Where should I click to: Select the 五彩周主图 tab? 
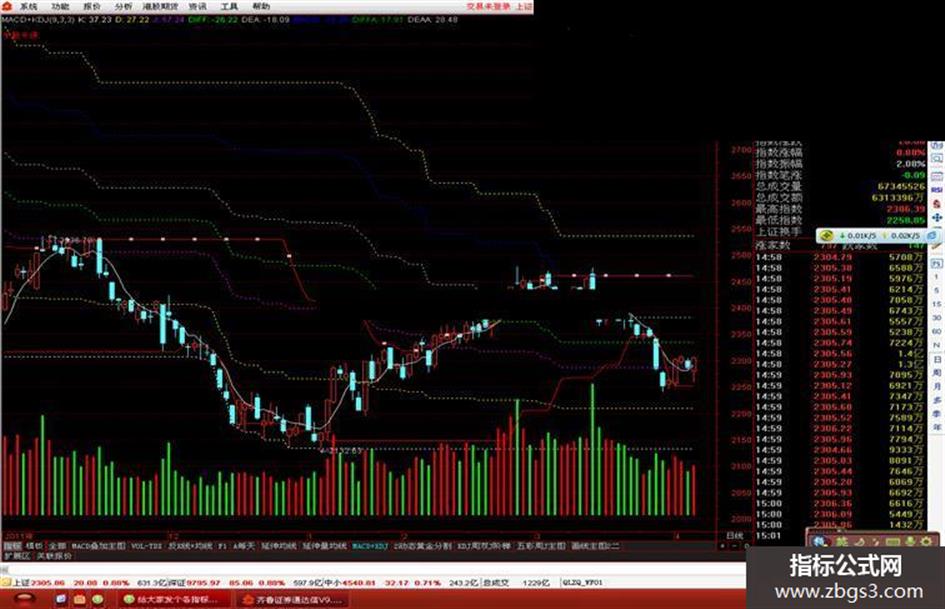point(541,546)
